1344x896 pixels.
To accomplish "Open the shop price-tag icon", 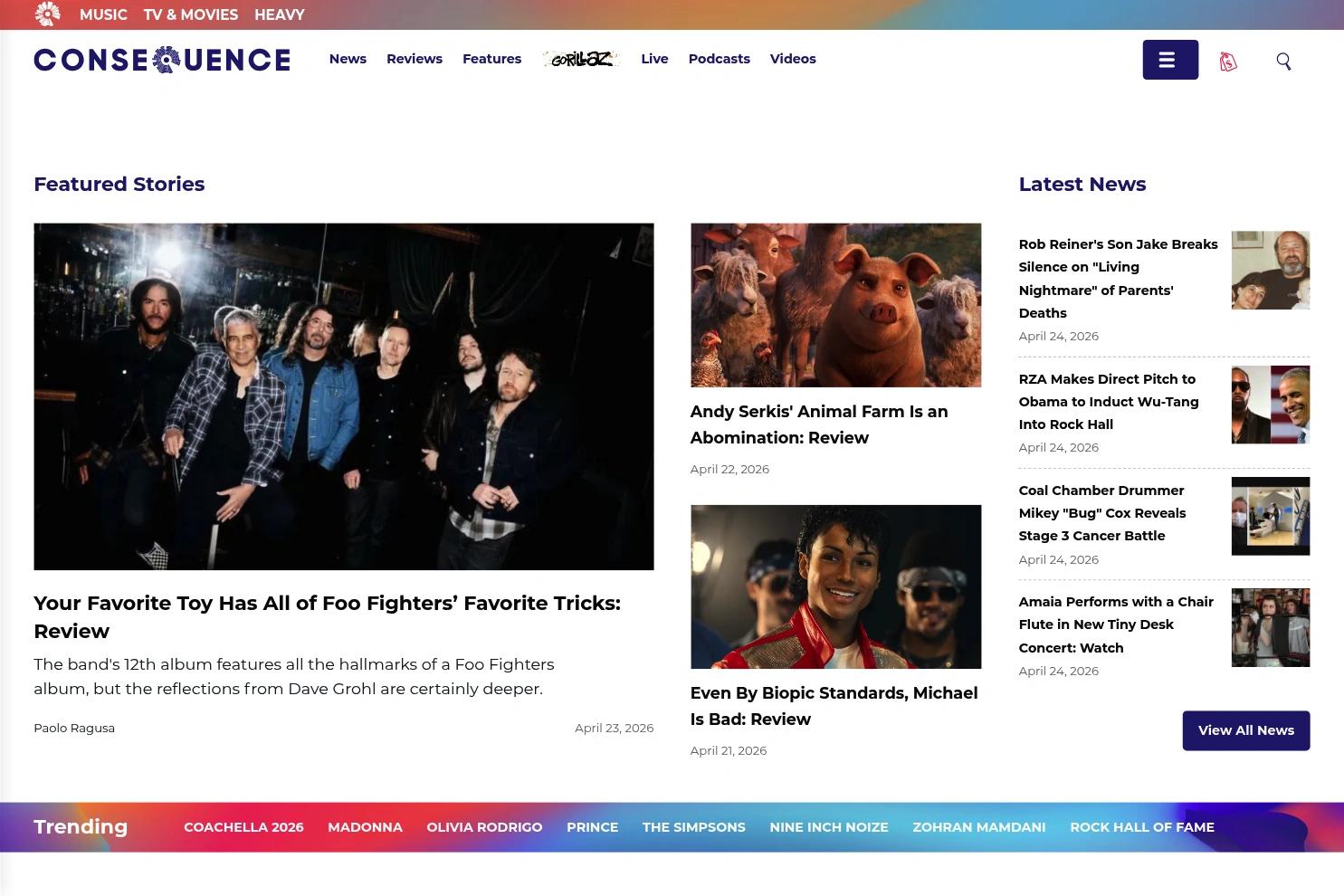I will pyautogui.click(x=1228, y=62).
